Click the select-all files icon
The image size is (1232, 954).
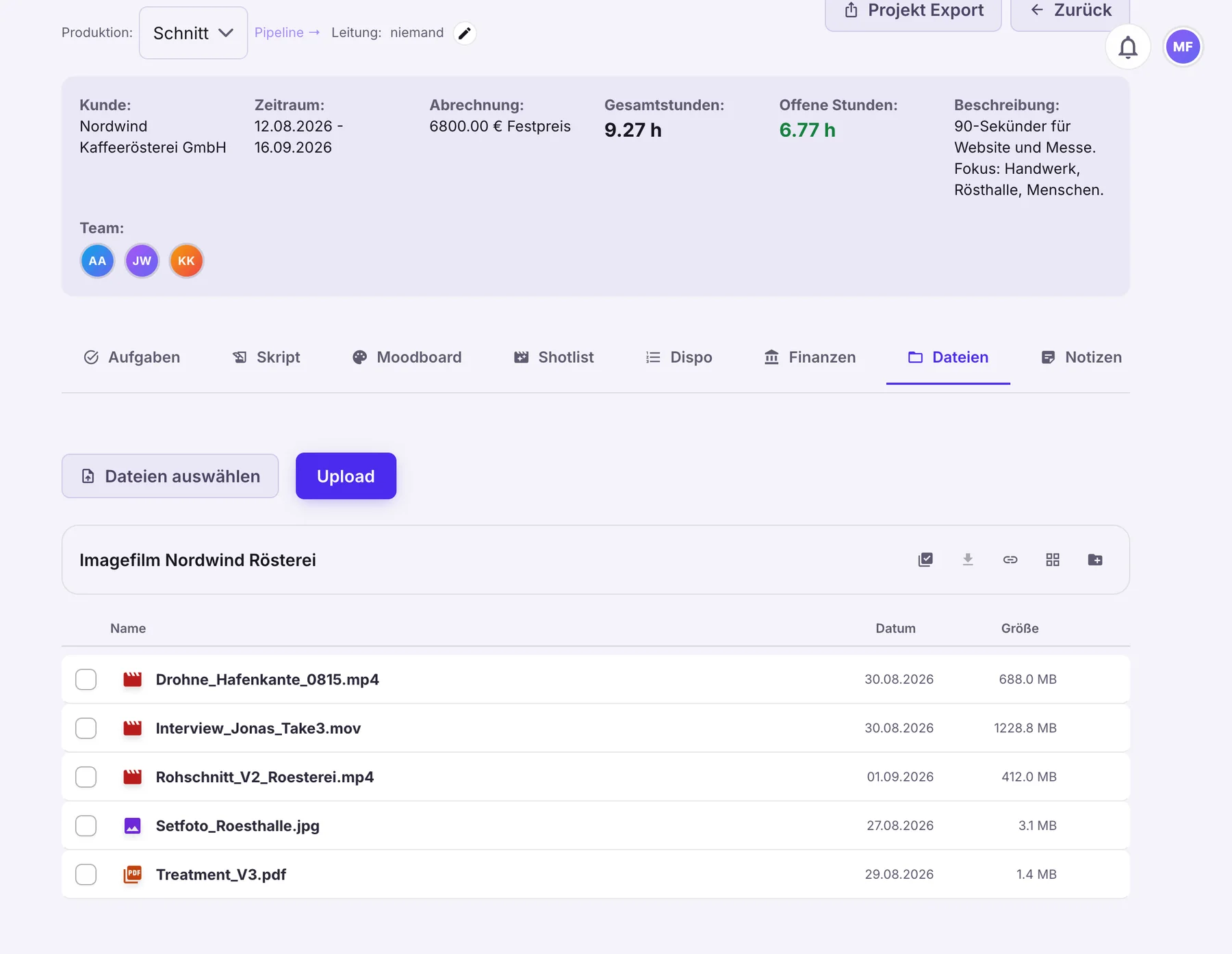(925, 560)
